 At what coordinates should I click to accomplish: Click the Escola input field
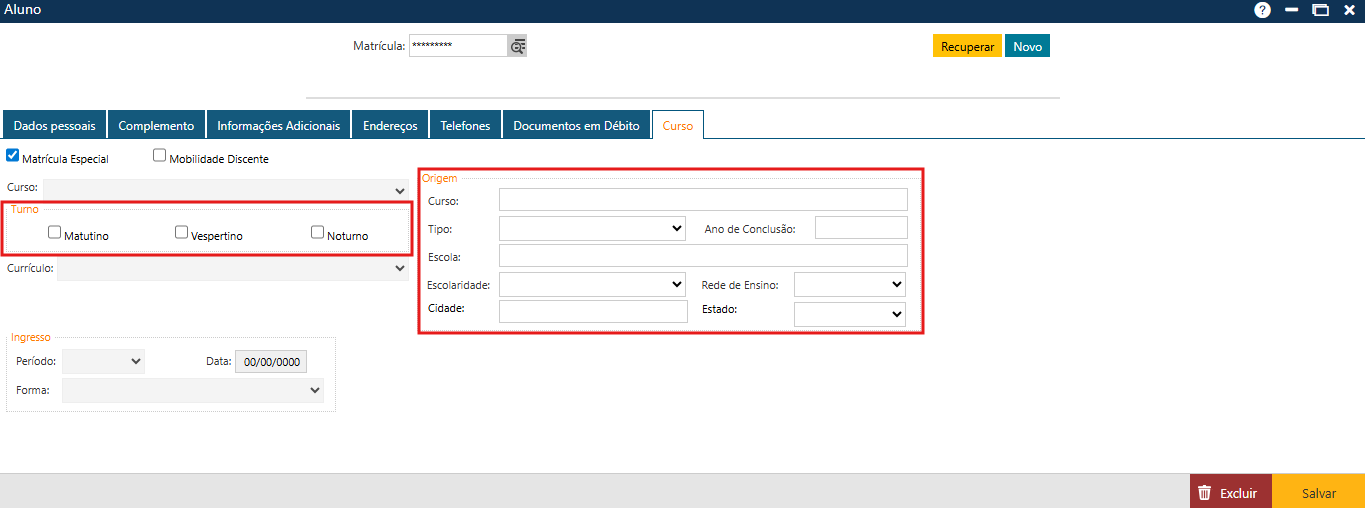point(703,256)
